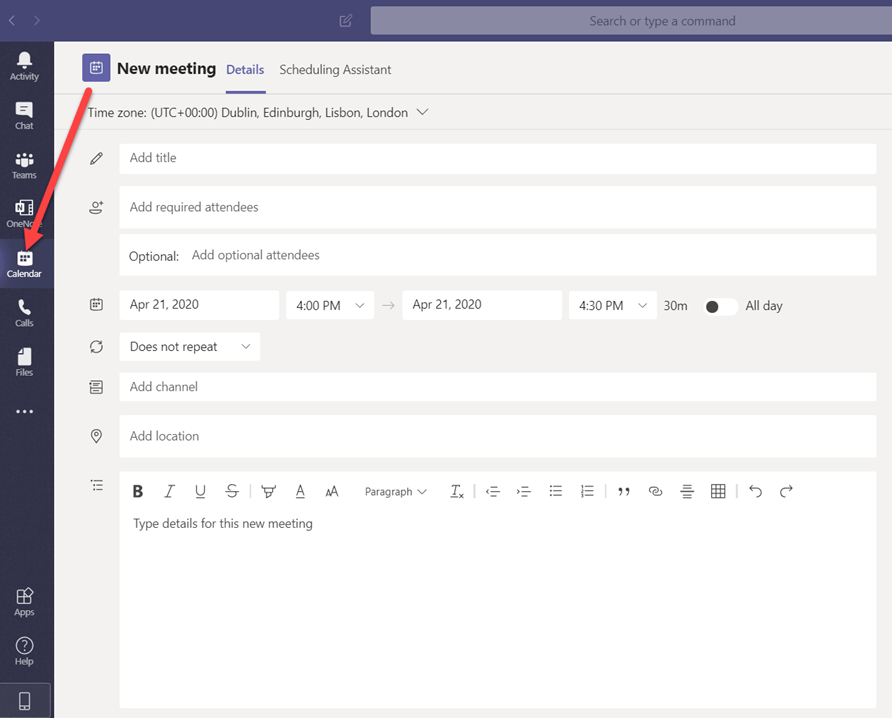Viewport: 892px width, 718px height.
Task: Insert a table in meeting details
Action: click(x=718, y=491)
